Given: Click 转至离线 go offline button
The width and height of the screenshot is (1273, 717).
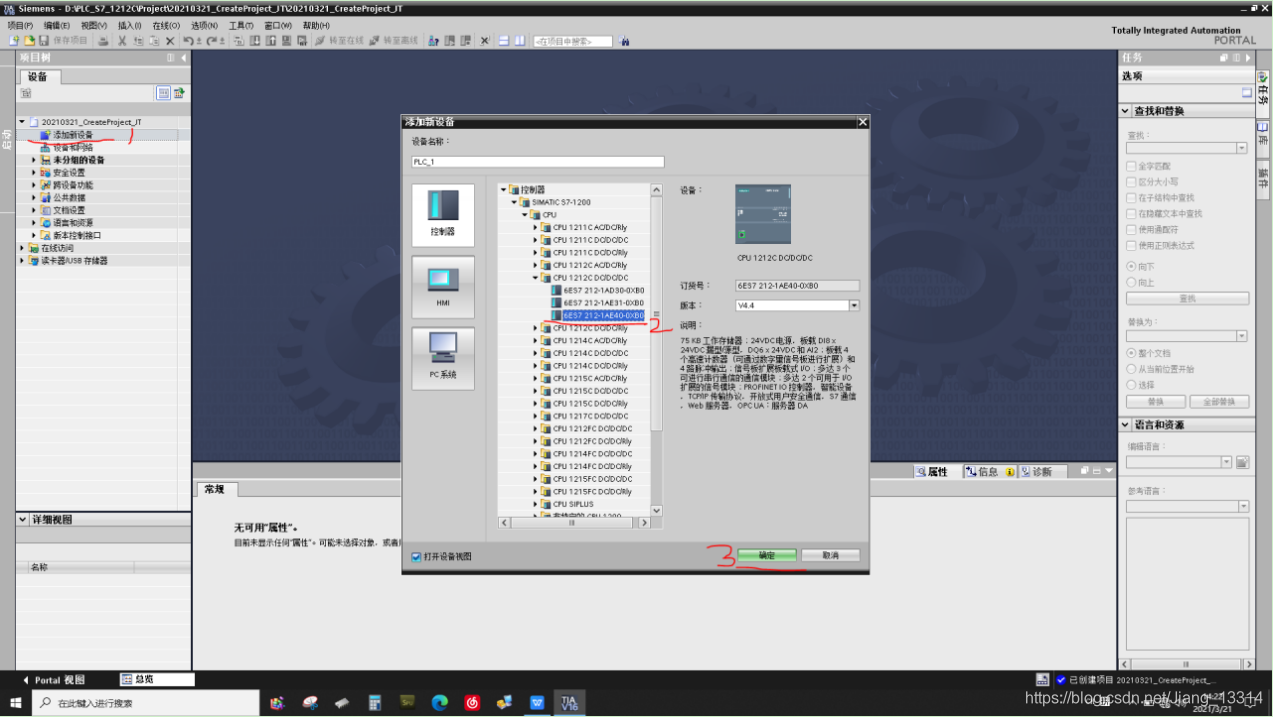Looking at the screenshot, I should [x=393, y=40].
